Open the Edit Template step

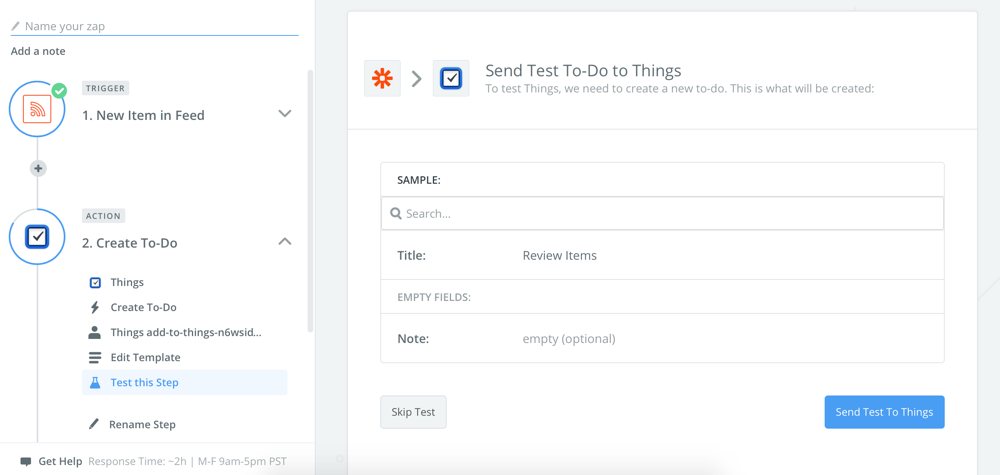click(x=145, y=358)
